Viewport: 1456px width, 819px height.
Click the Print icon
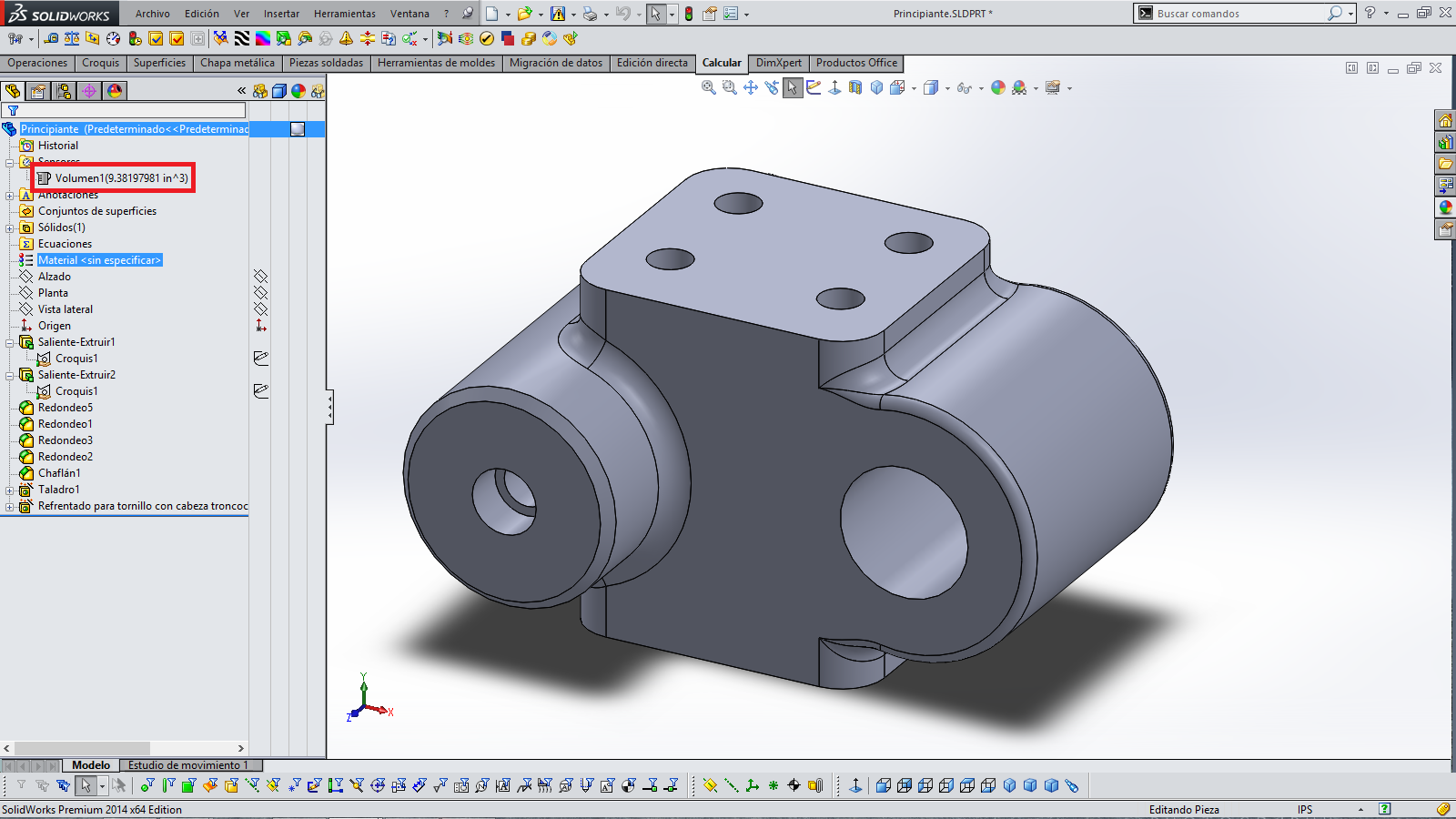590,14
